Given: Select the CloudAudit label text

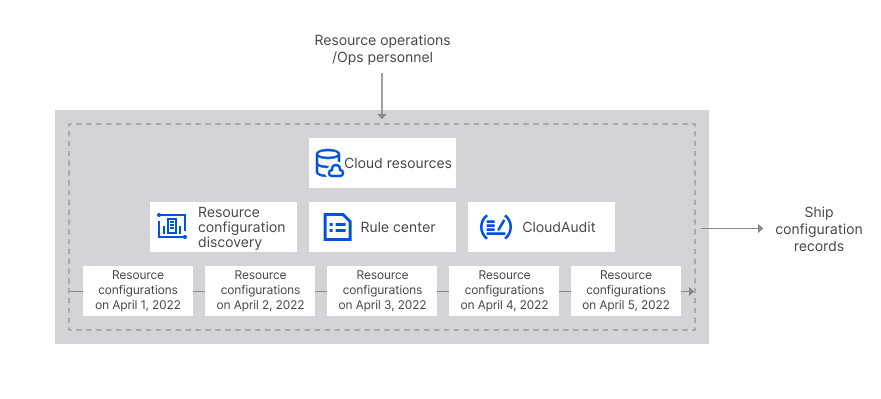Looking at the screenshot, I should (558, 228).
